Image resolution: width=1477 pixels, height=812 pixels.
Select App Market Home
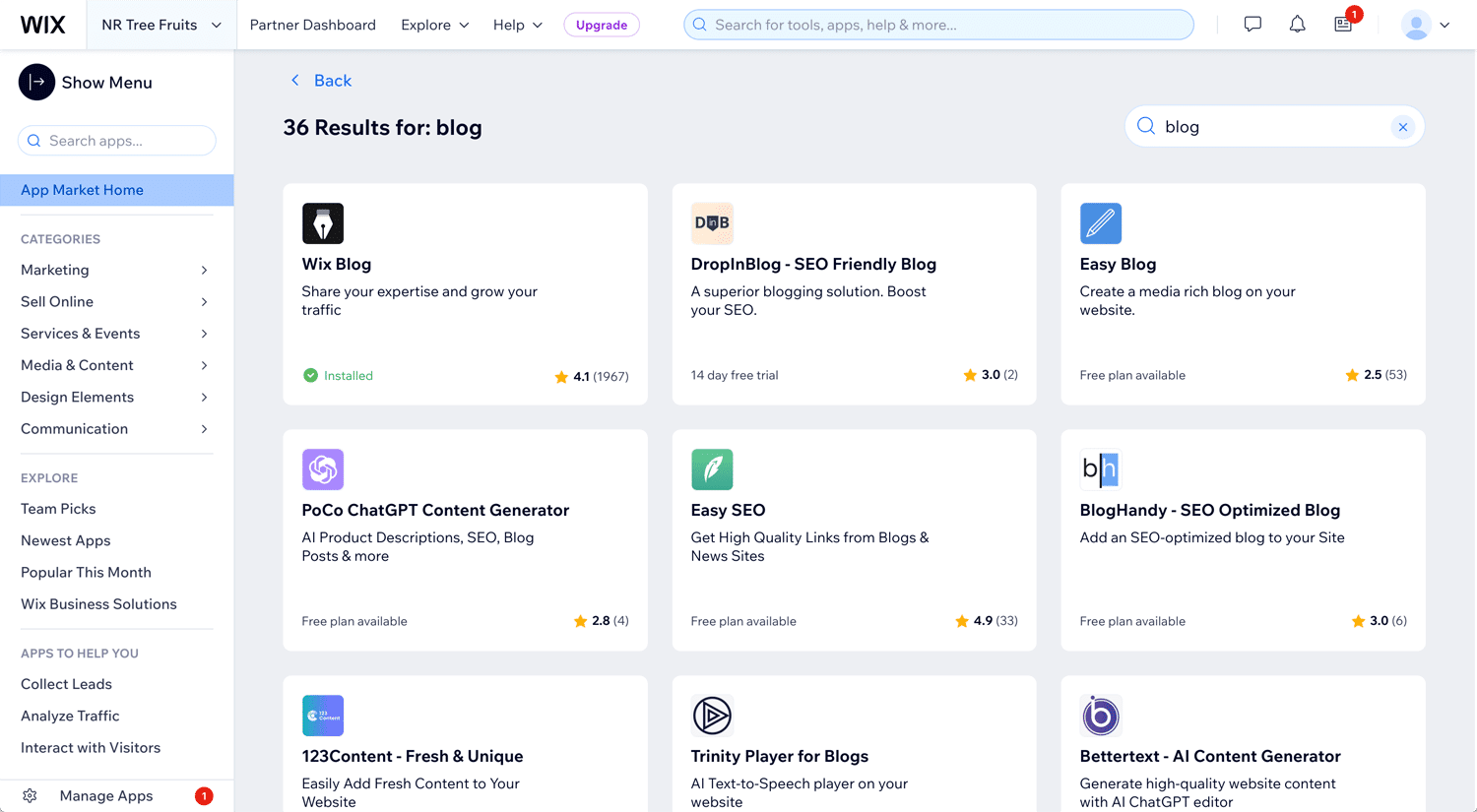tap(116, 190)
